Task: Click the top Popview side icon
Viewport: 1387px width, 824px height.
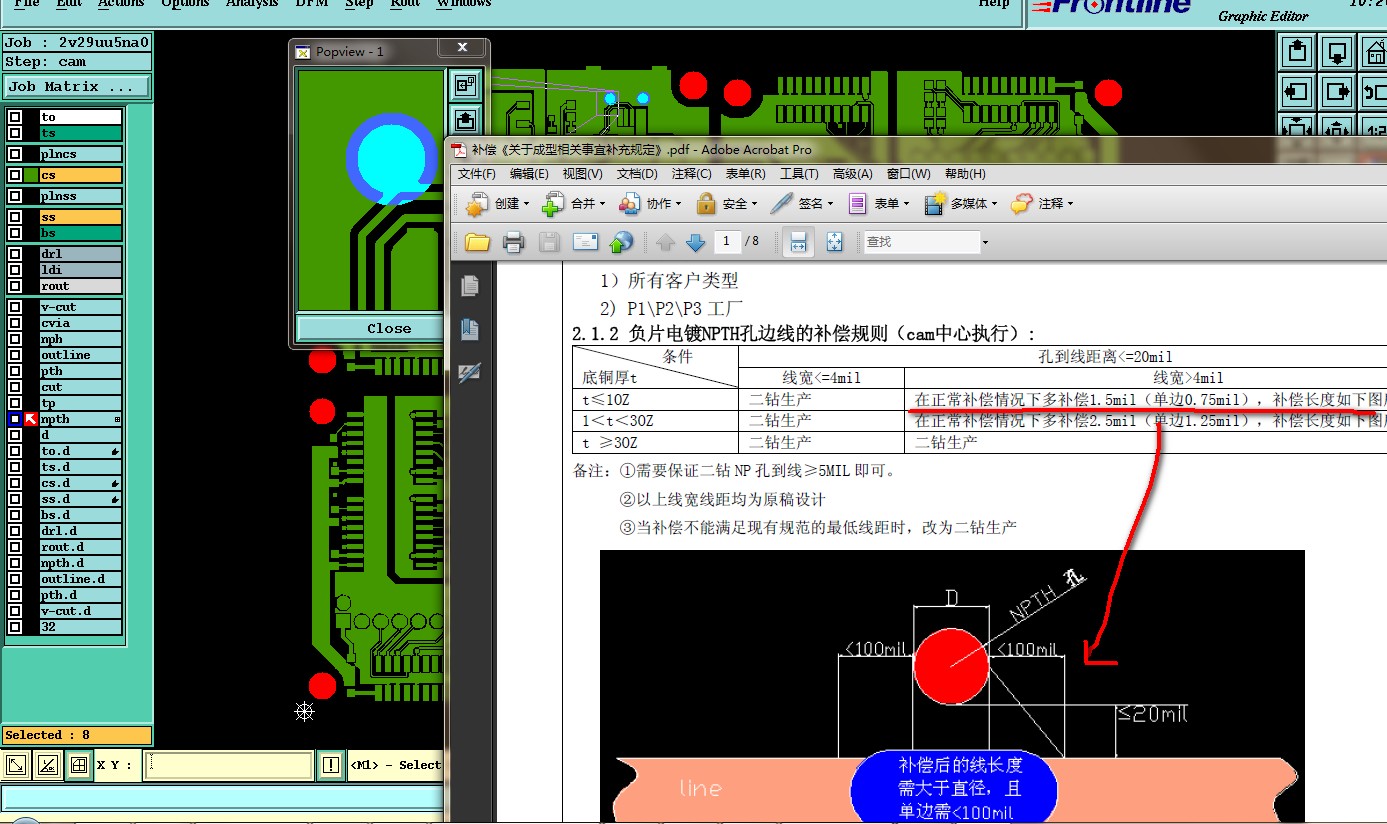Action: coord(465,85)
